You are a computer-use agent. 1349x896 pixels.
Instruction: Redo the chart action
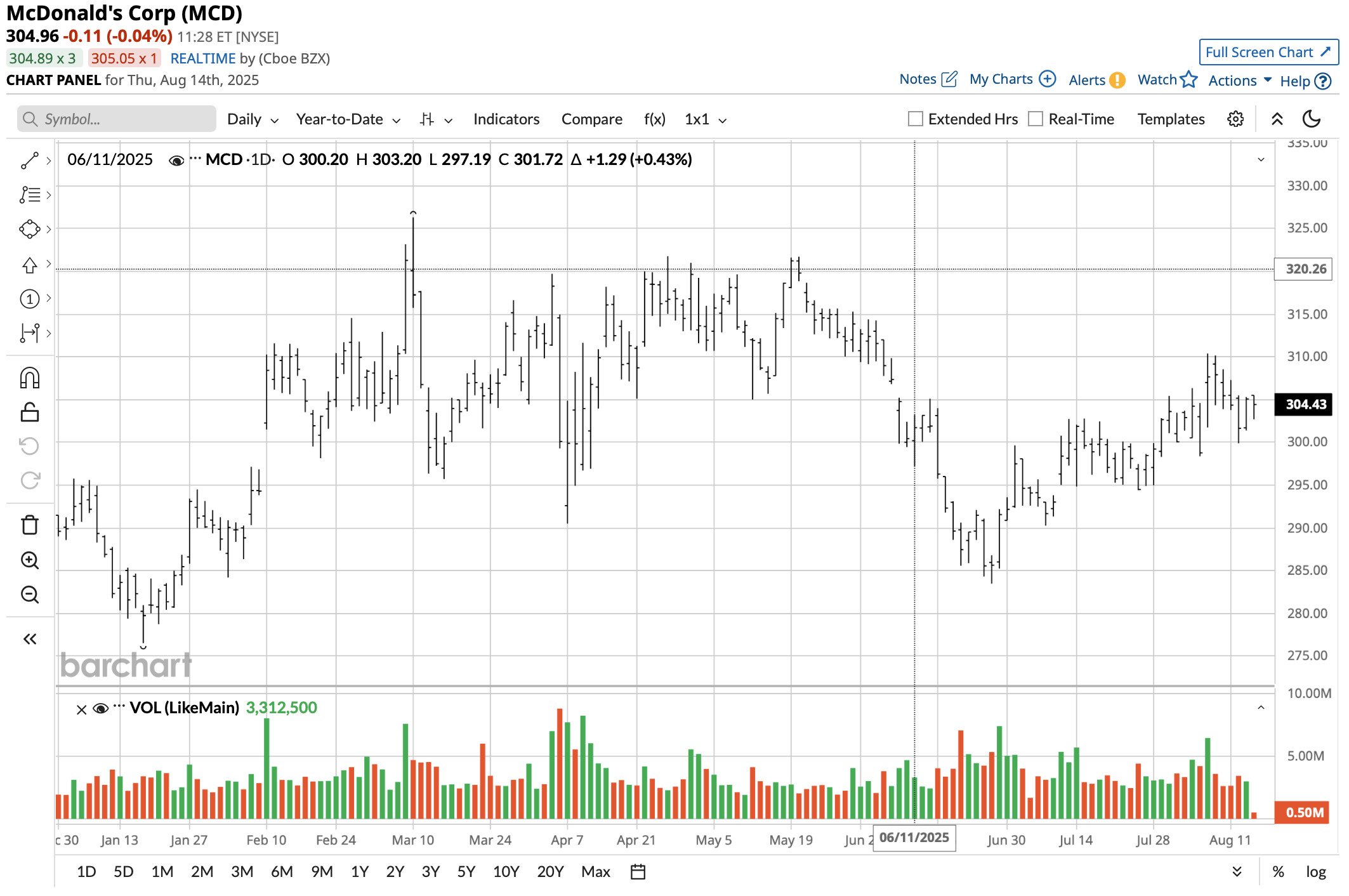pyautogui.click(x=29, y=480)
